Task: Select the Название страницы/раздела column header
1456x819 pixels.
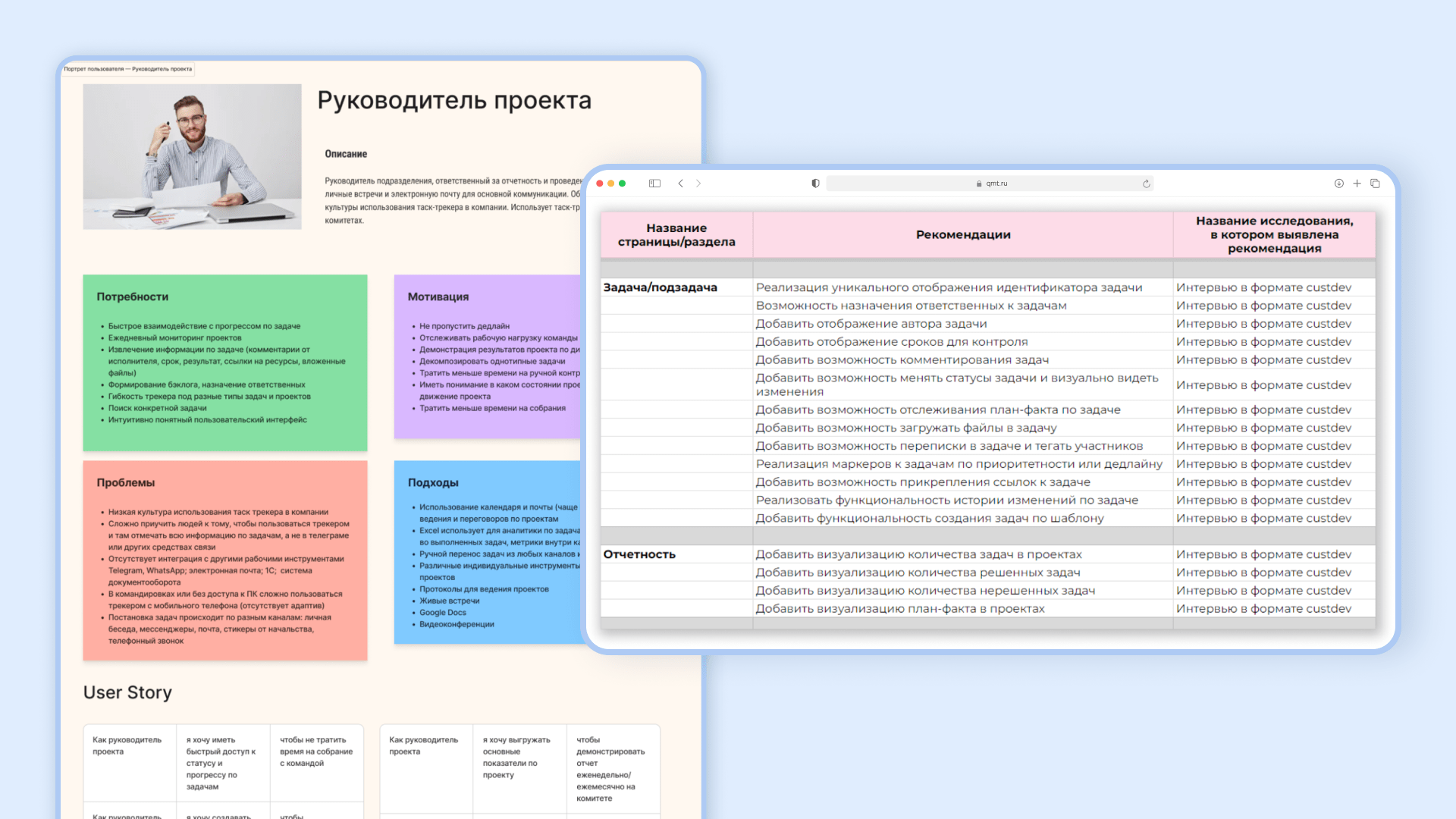Action: (676, 235)
